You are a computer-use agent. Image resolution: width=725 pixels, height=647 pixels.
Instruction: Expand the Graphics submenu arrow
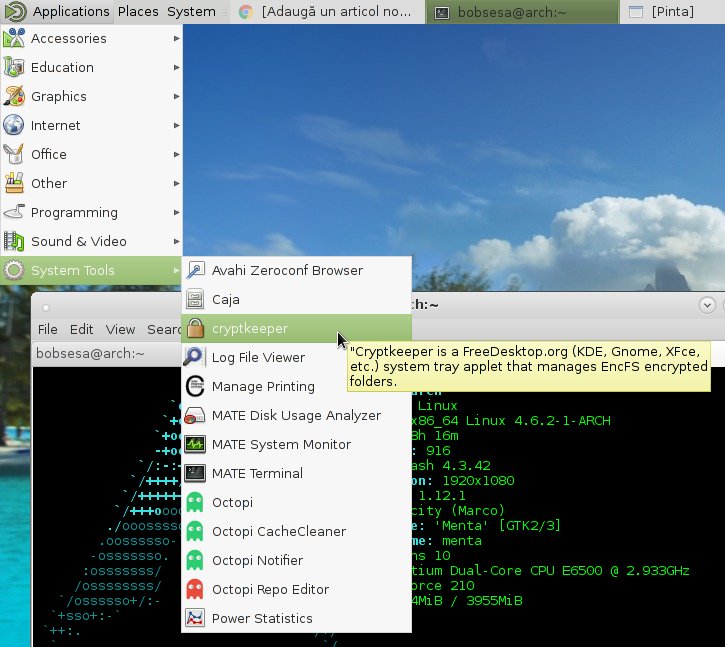coord(176,96)
